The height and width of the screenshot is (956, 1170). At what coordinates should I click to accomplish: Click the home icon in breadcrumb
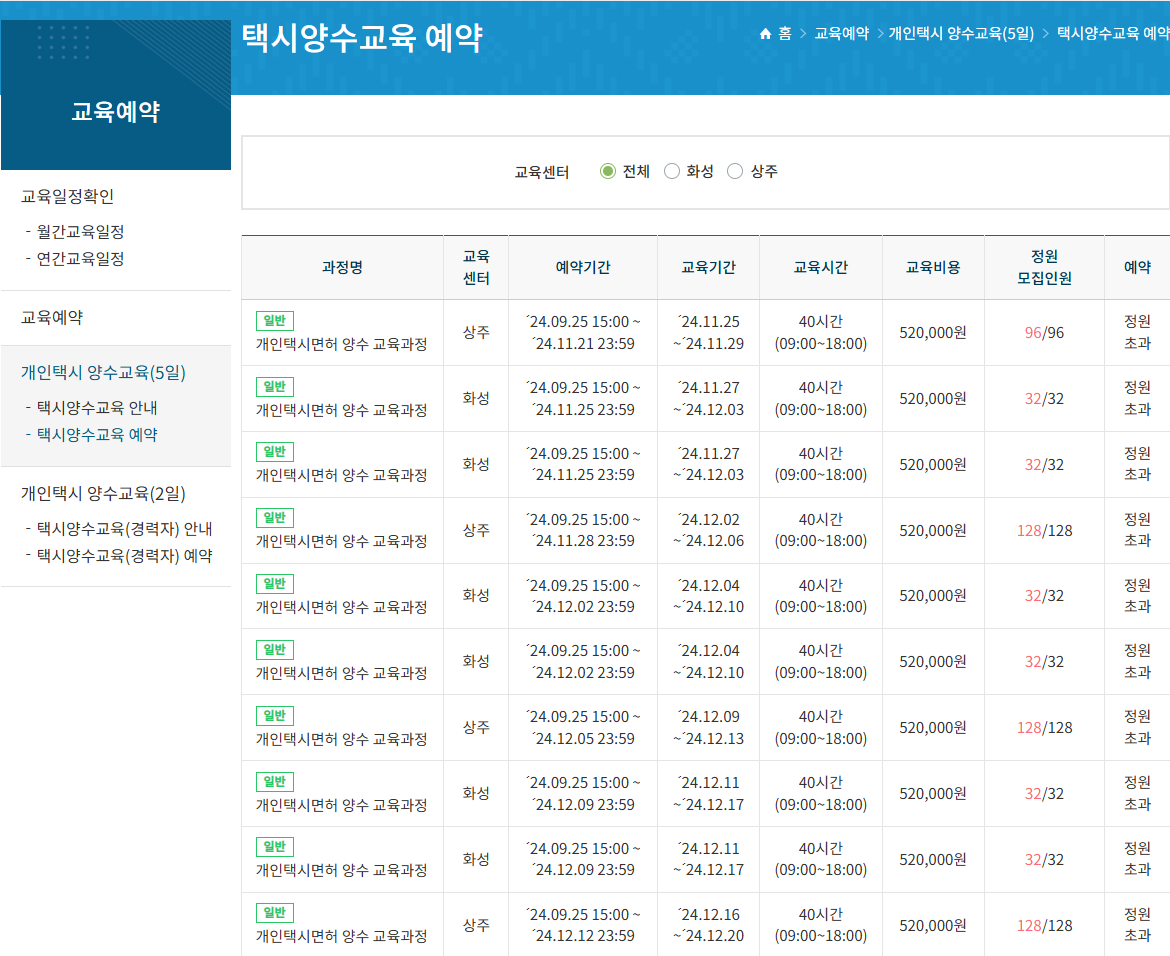point(765,34)
